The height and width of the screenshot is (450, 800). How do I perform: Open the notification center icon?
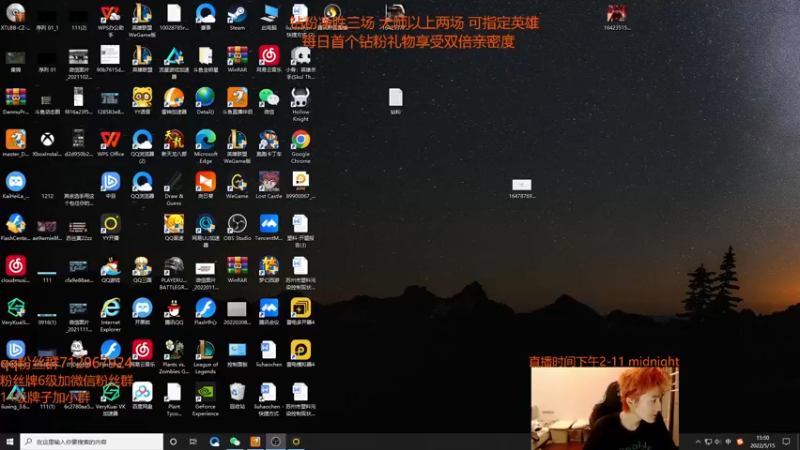786,441
